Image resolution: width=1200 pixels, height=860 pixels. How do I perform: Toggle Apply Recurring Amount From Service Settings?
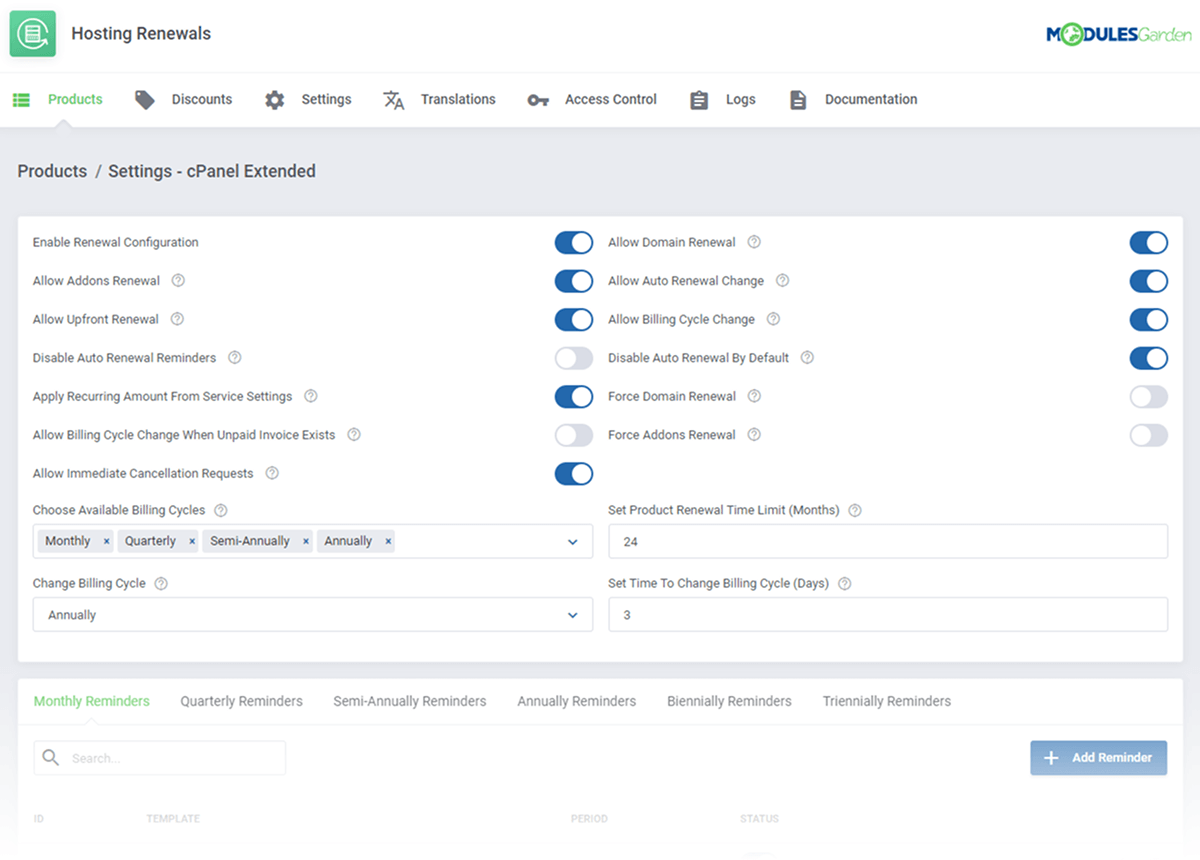coord(574,397)
